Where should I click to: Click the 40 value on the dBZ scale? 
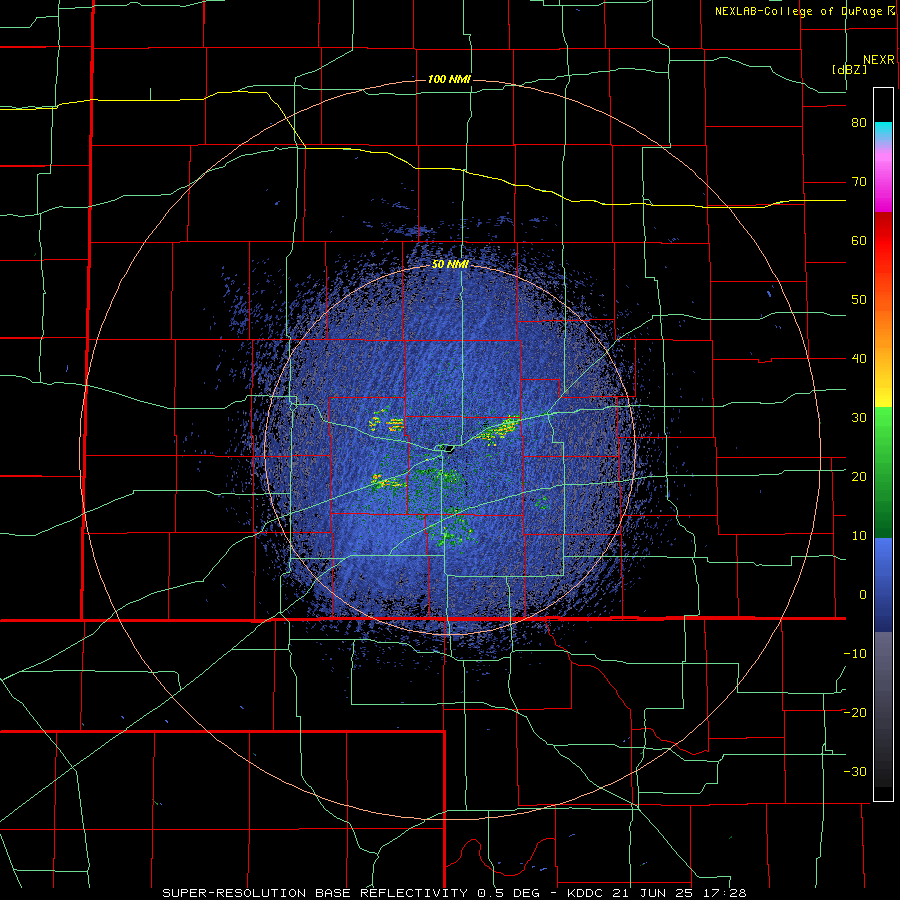[x=859, y=359]
